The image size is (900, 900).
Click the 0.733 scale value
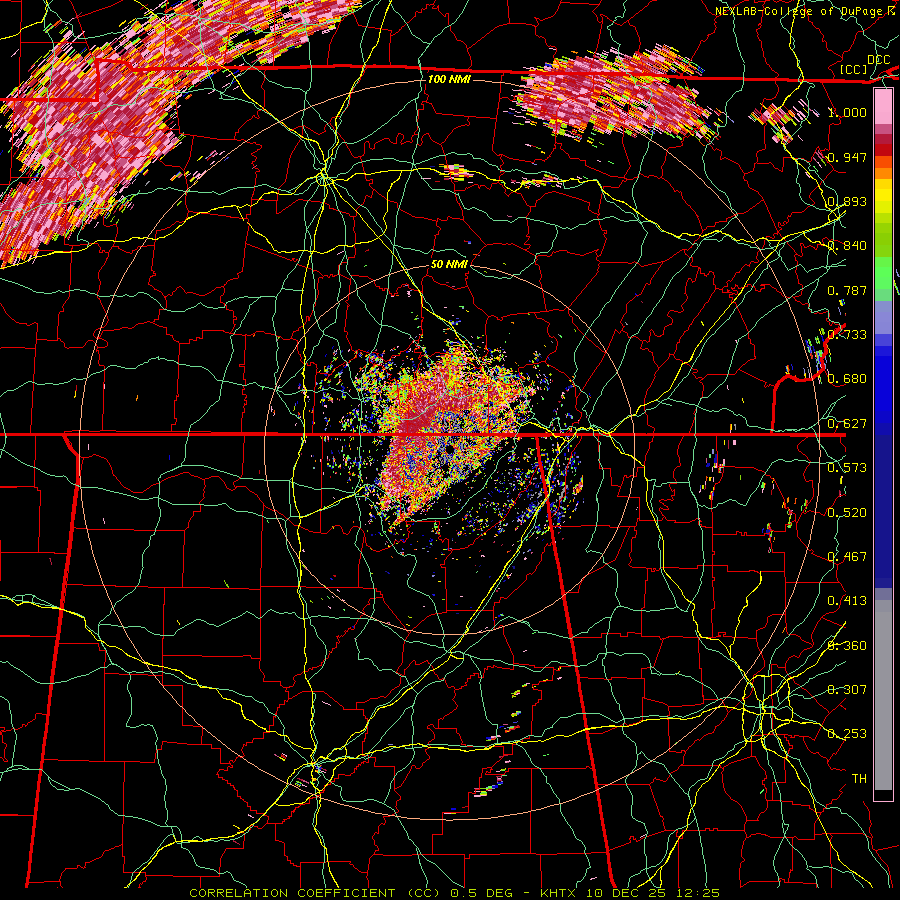[x=847, y=335]
